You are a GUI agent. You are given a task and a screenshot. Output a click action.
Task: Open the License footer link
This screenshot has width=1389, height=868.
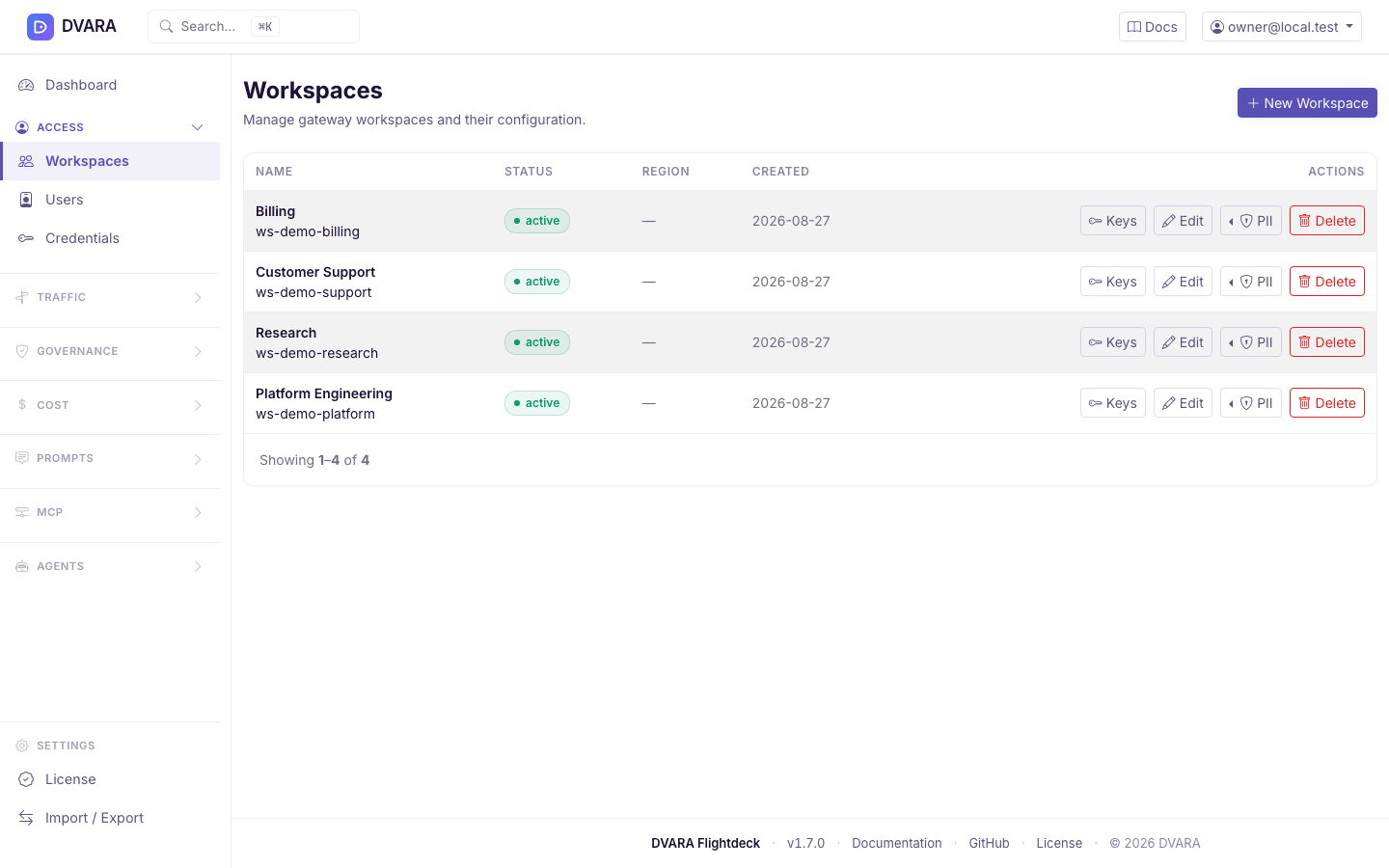coord(1059,843)
